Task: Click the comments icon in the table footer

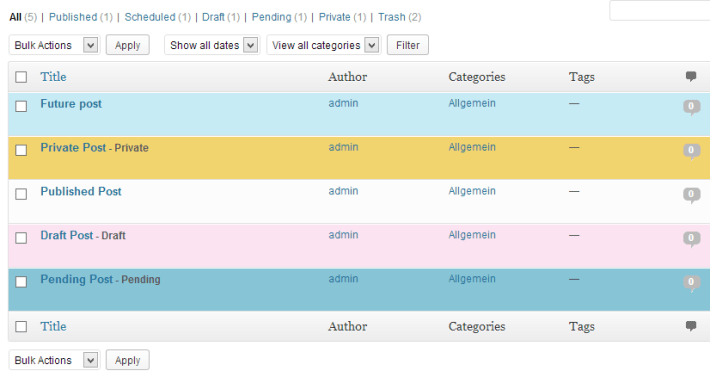Action: pyautogui.click(x=691, y=326)
